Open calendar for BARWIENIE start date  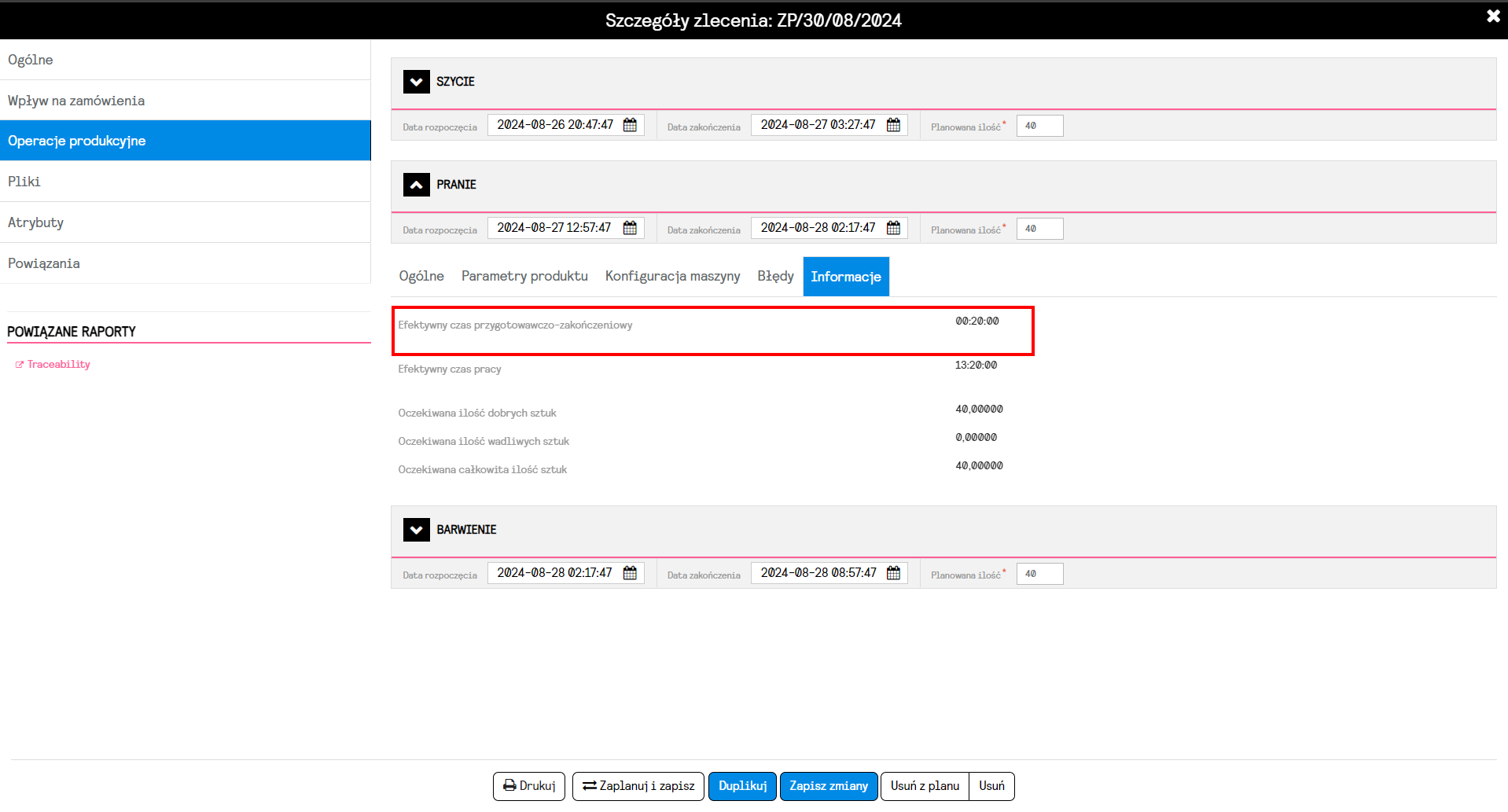tap(630, 573)
